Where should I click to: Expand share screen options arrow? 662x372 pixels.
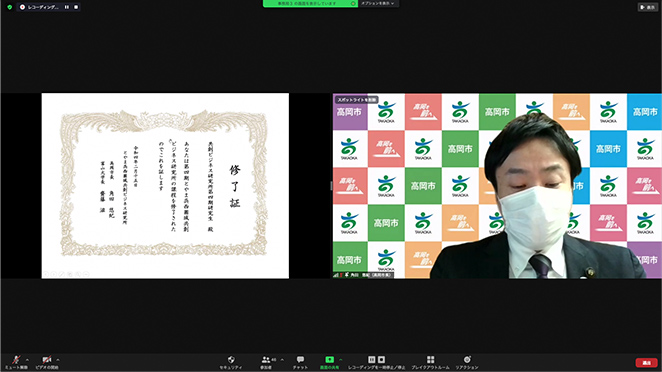pos(341,360)
